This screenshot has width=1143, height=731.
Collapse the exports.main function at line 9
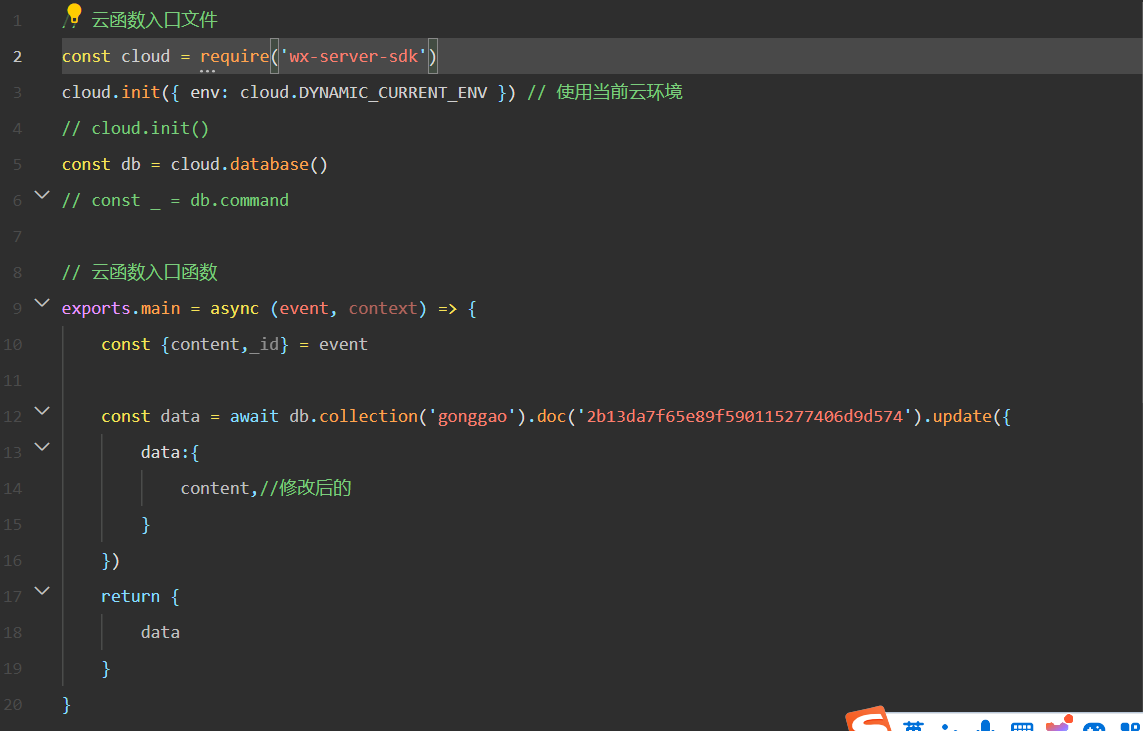pos(42,302)
